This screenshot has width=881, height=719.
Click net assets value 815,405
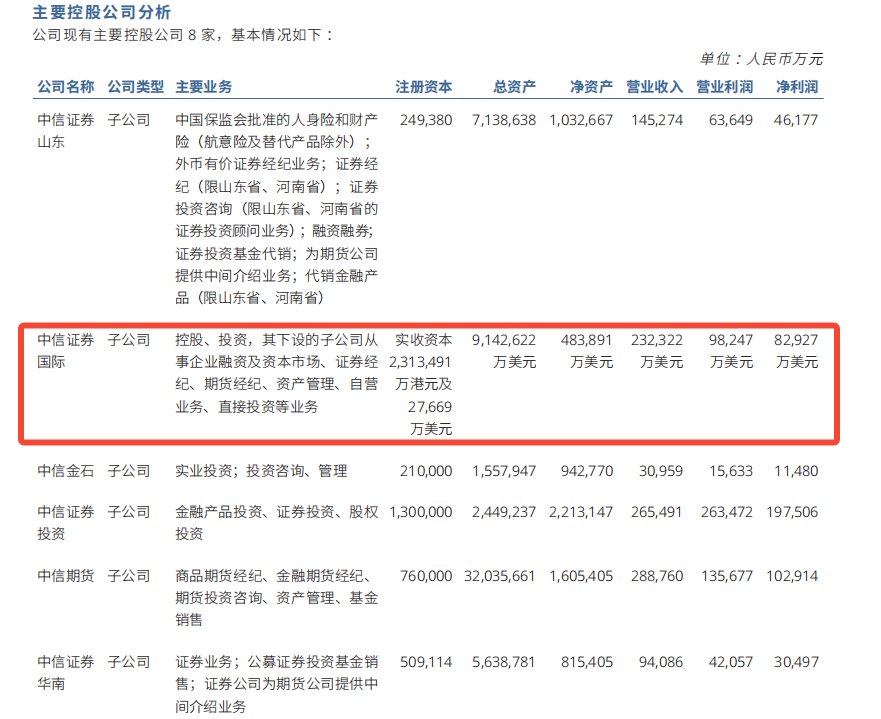pos(587,662)
